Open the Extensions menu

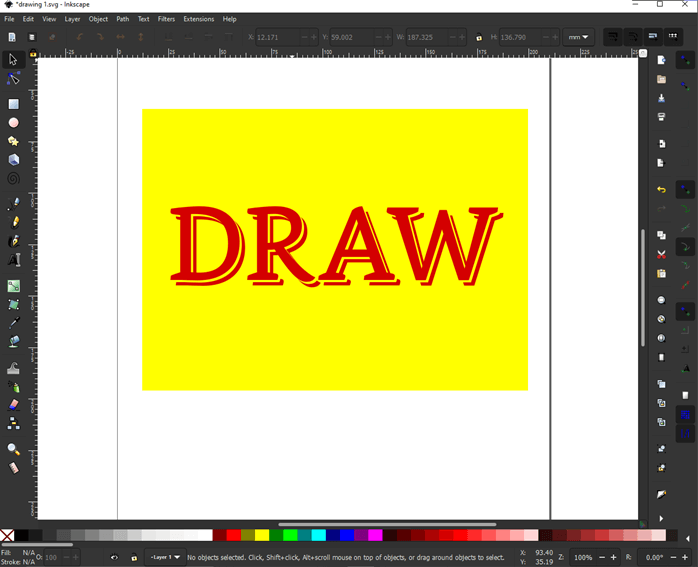tap(199, 19)
